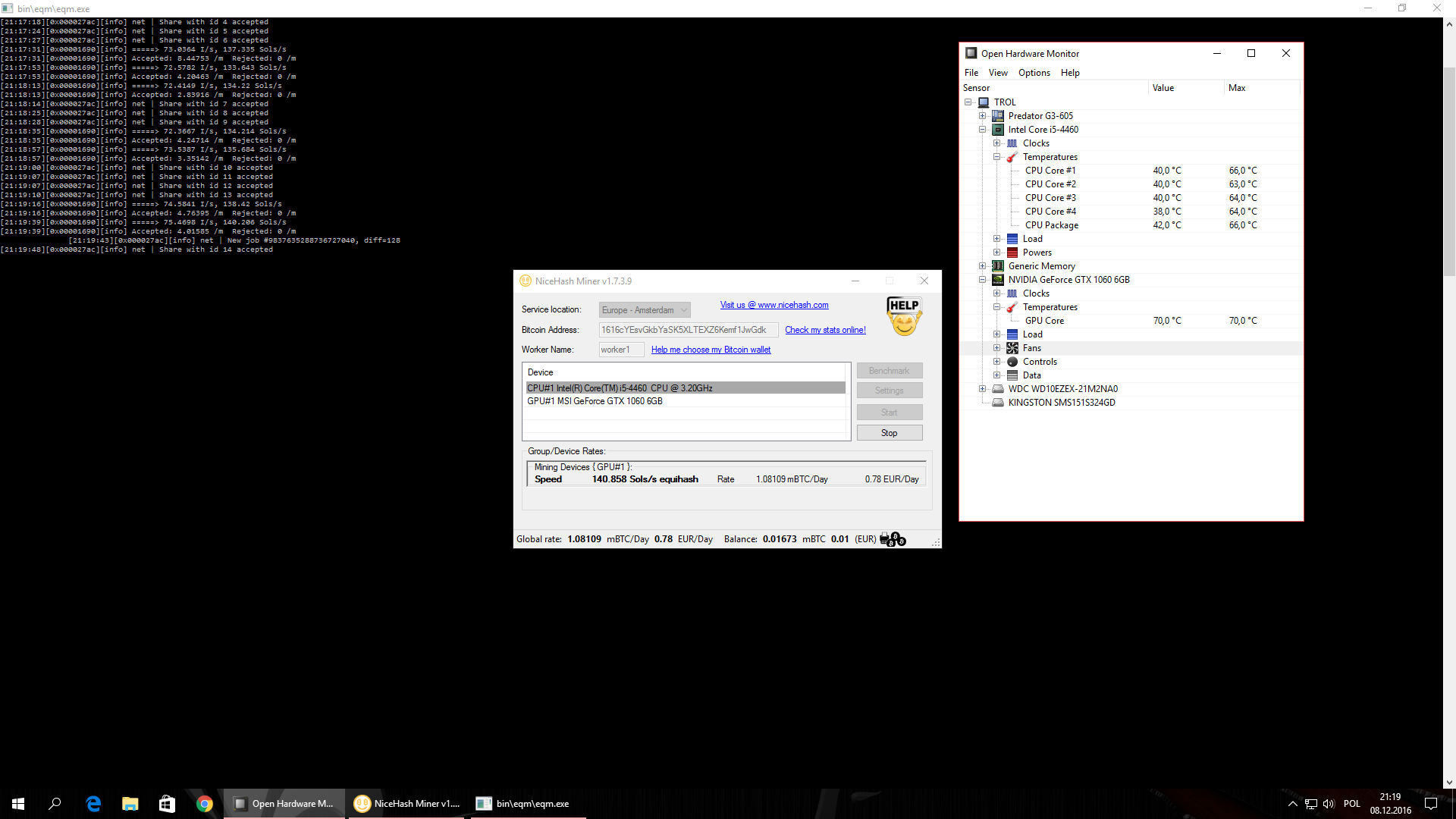
Task: Select CPU#1 Intel Core i5-4460 device row
Action: pyautogui.click(x=686, y=388)
